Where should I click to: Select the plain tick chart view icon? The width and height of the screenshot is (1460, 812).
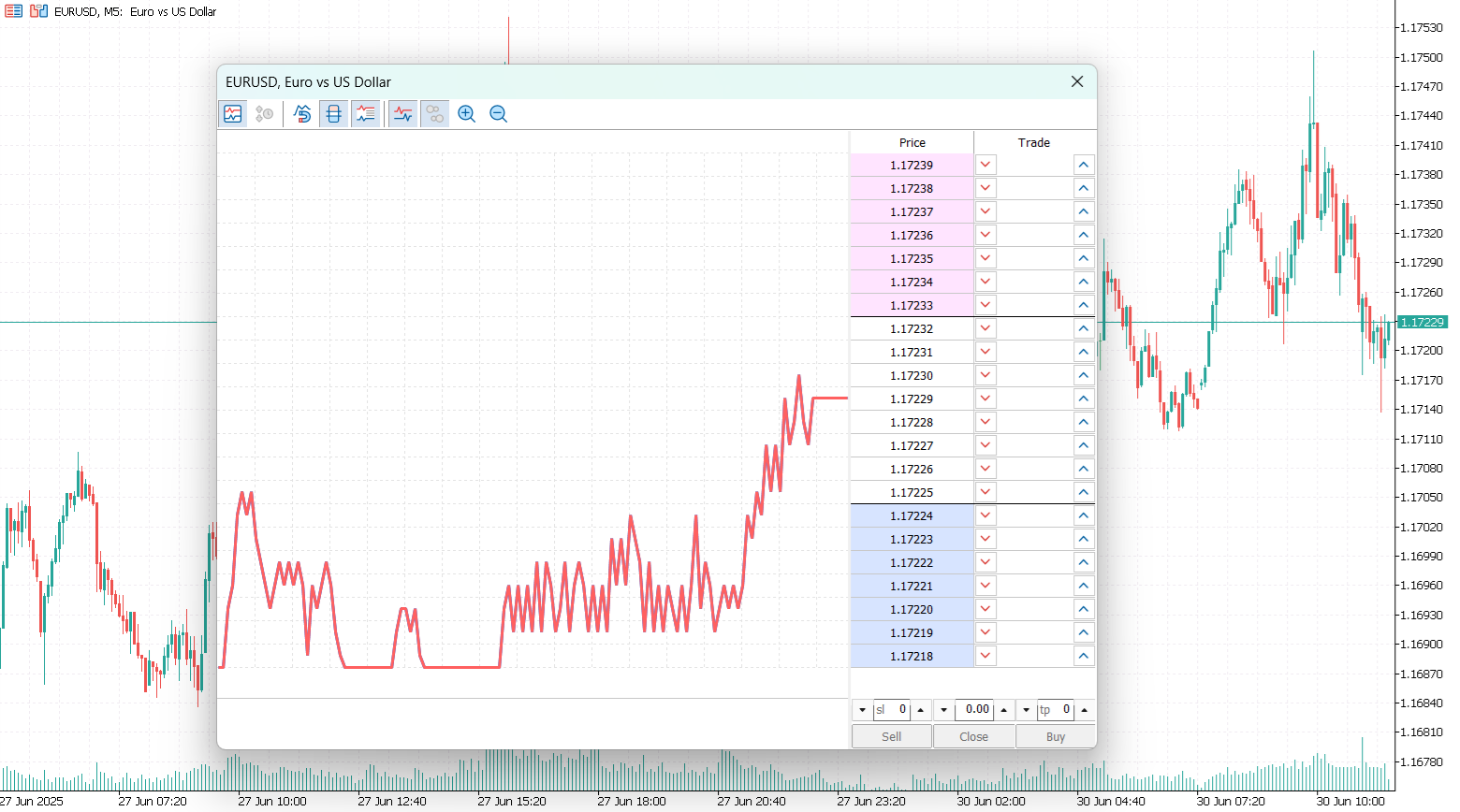[402, 113]
